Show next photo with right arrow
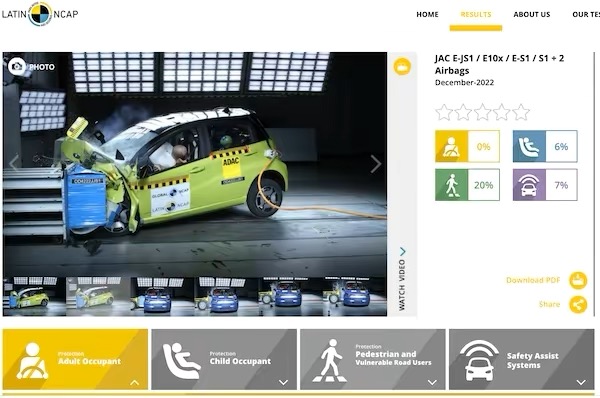This screenshot has width=600, height=398. point(375,163)
